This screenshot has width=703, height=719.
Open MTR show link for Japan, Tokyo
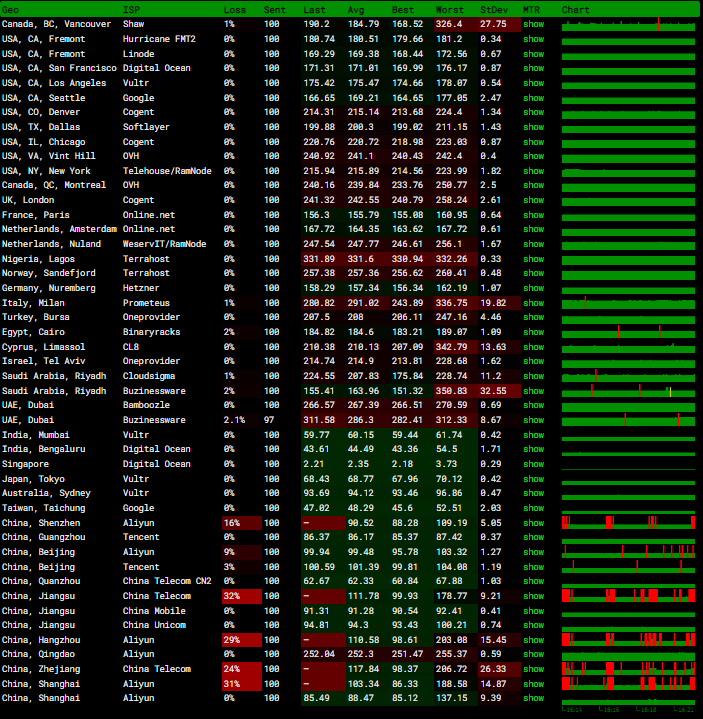[x=533, y=479]
